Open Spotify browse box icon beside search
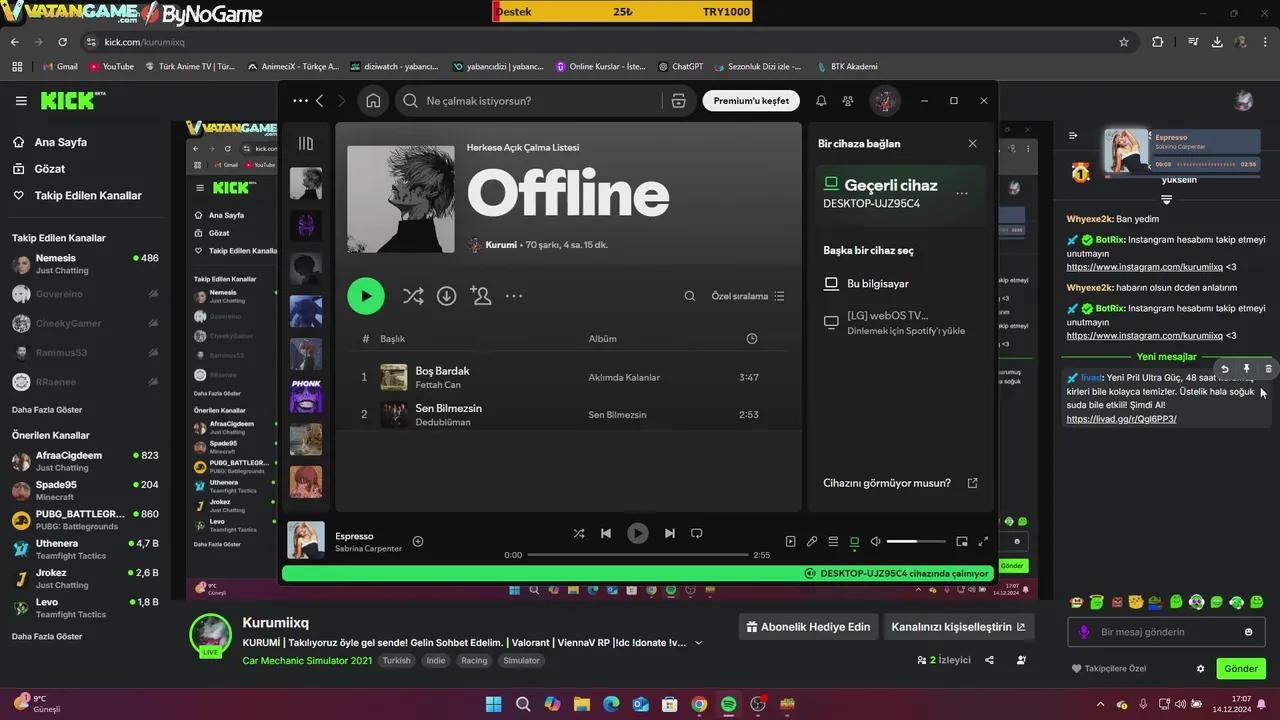This screenshot has height=720, width=1280. pos(678,101)
